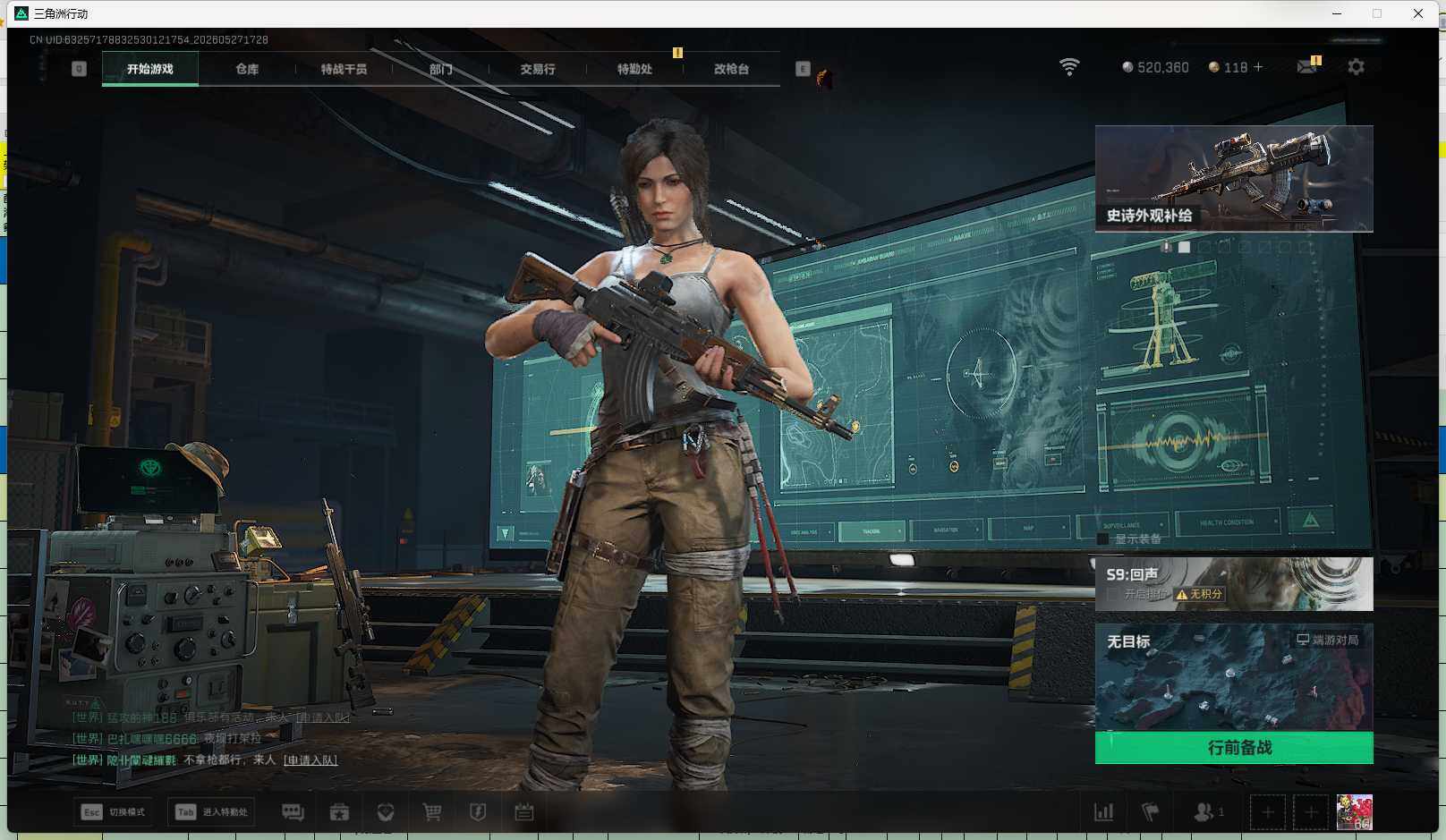Viewport: 1446px width, 840px height.
Task: Open the S9:回声 season card
Action: [x=1234, y=584]
